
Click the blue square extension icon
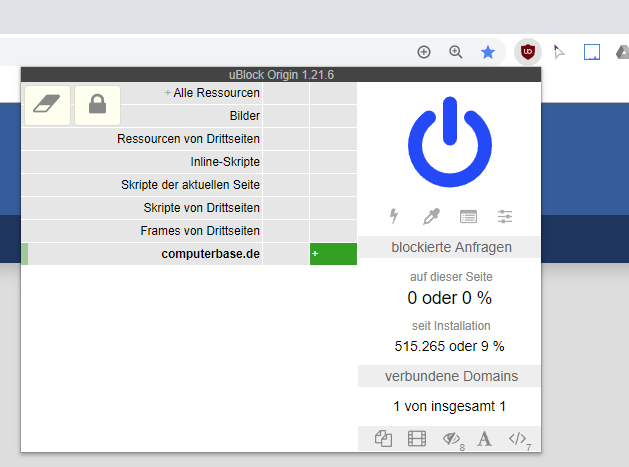[x=592, y=52]
